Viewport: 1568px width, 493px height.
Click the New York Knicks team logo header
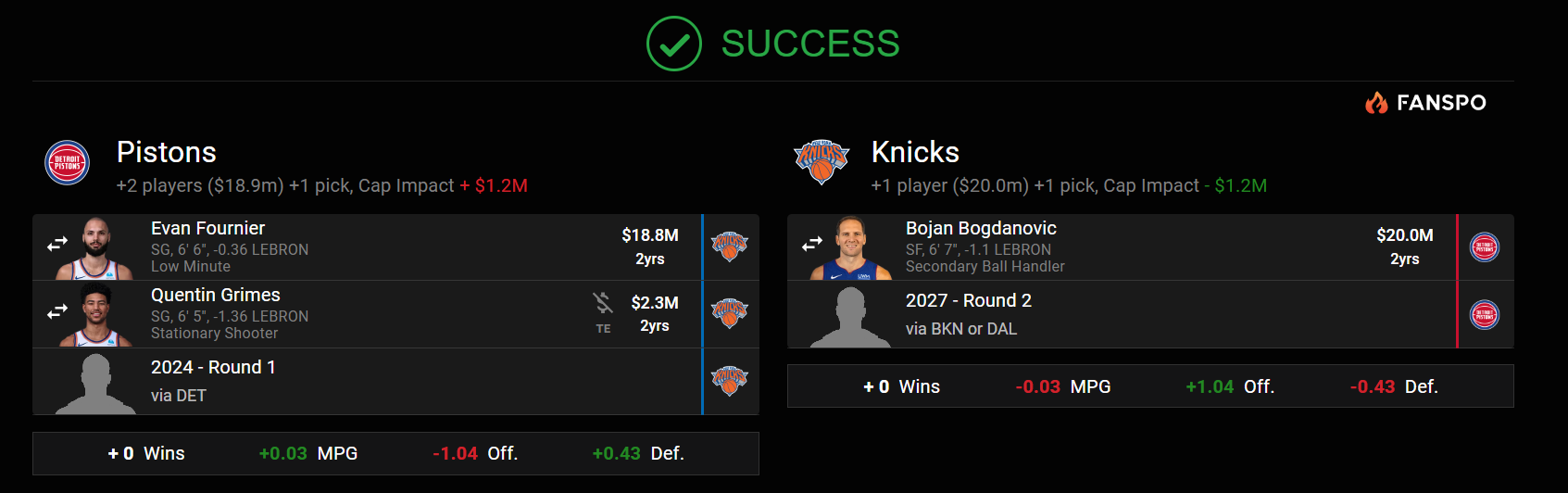tap(822, 162)
